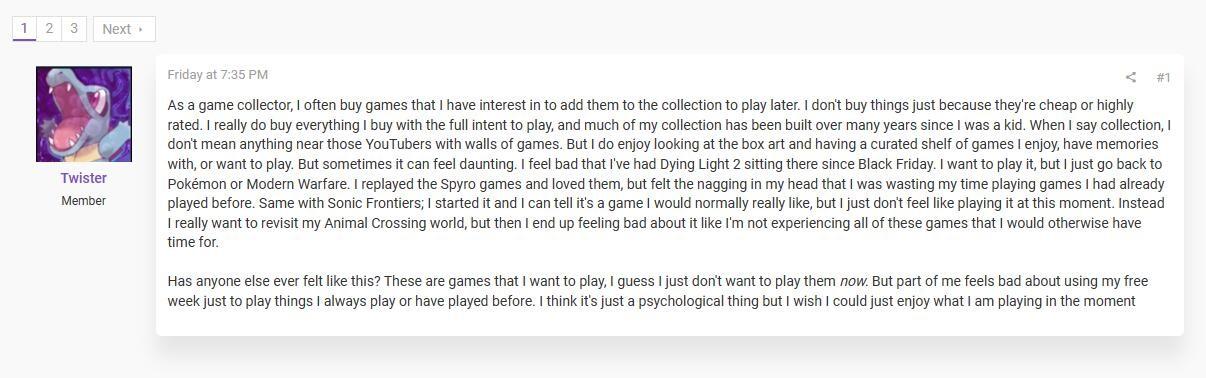Click the Next page button
This screenshot has width=1206, height=378.
pyautogui.click(x=124, y=29)
